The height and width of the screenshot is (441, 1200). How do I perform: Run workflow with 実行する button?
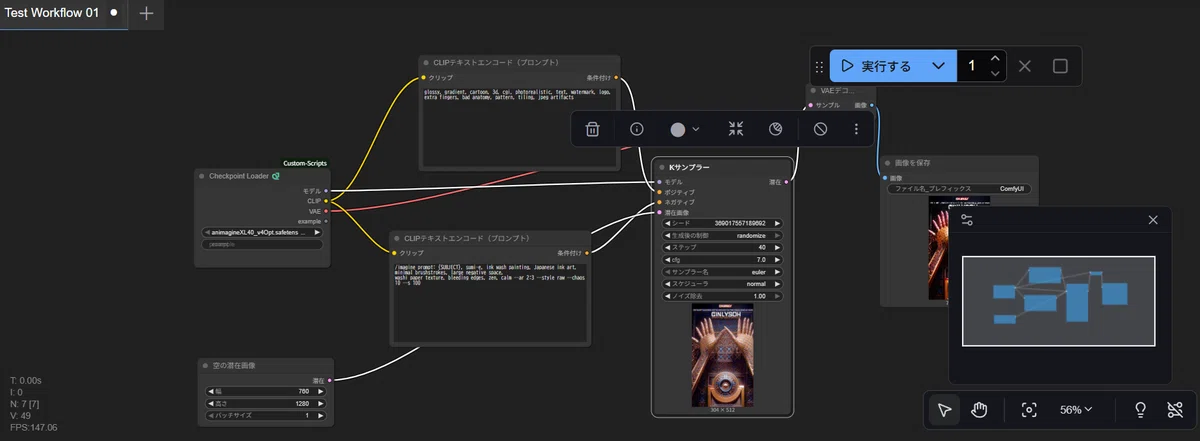pyautogui.click(x=876, y=66)
